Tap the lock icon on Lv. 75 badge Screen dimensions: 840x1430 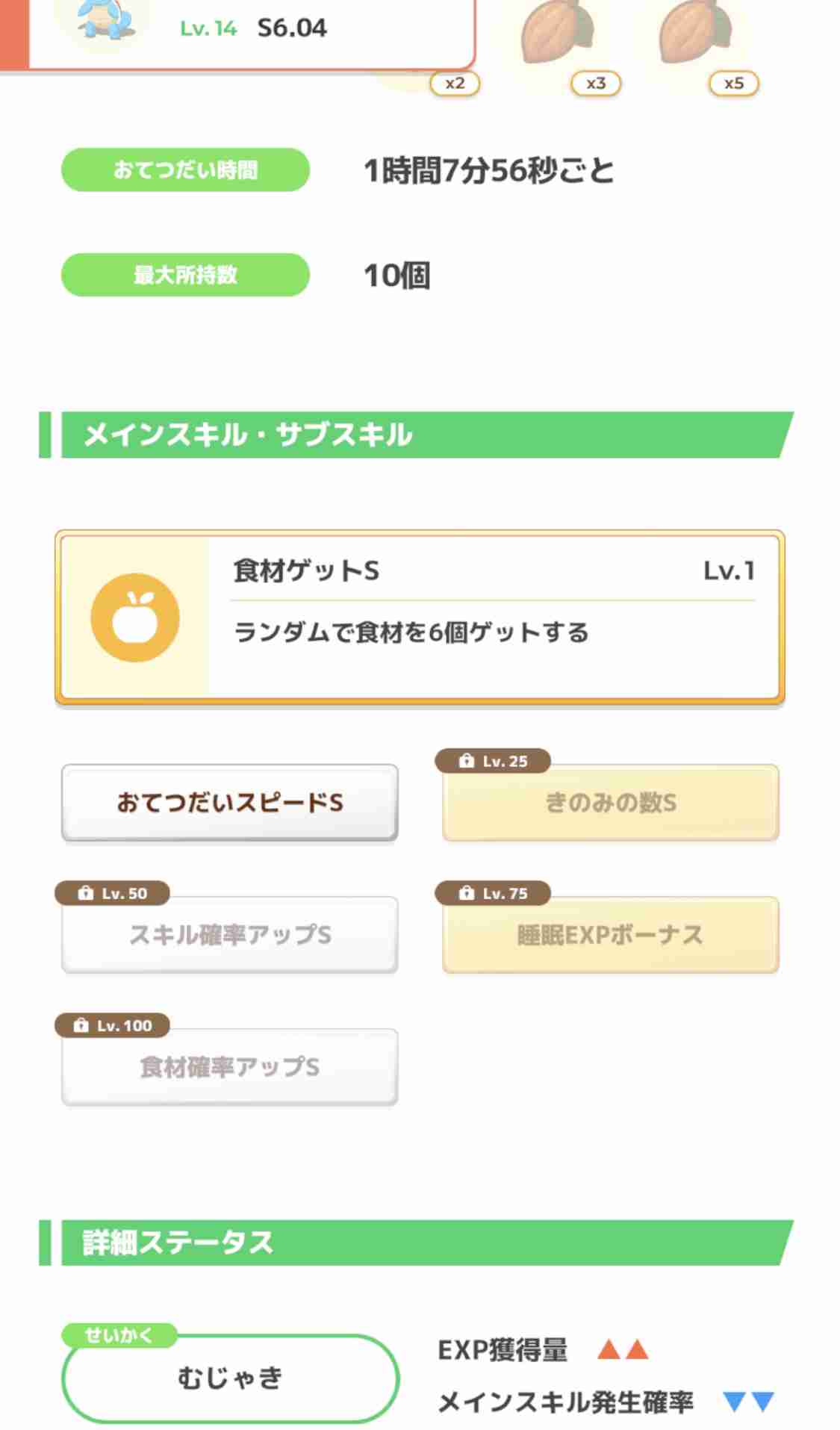click(x=467, y=893)
